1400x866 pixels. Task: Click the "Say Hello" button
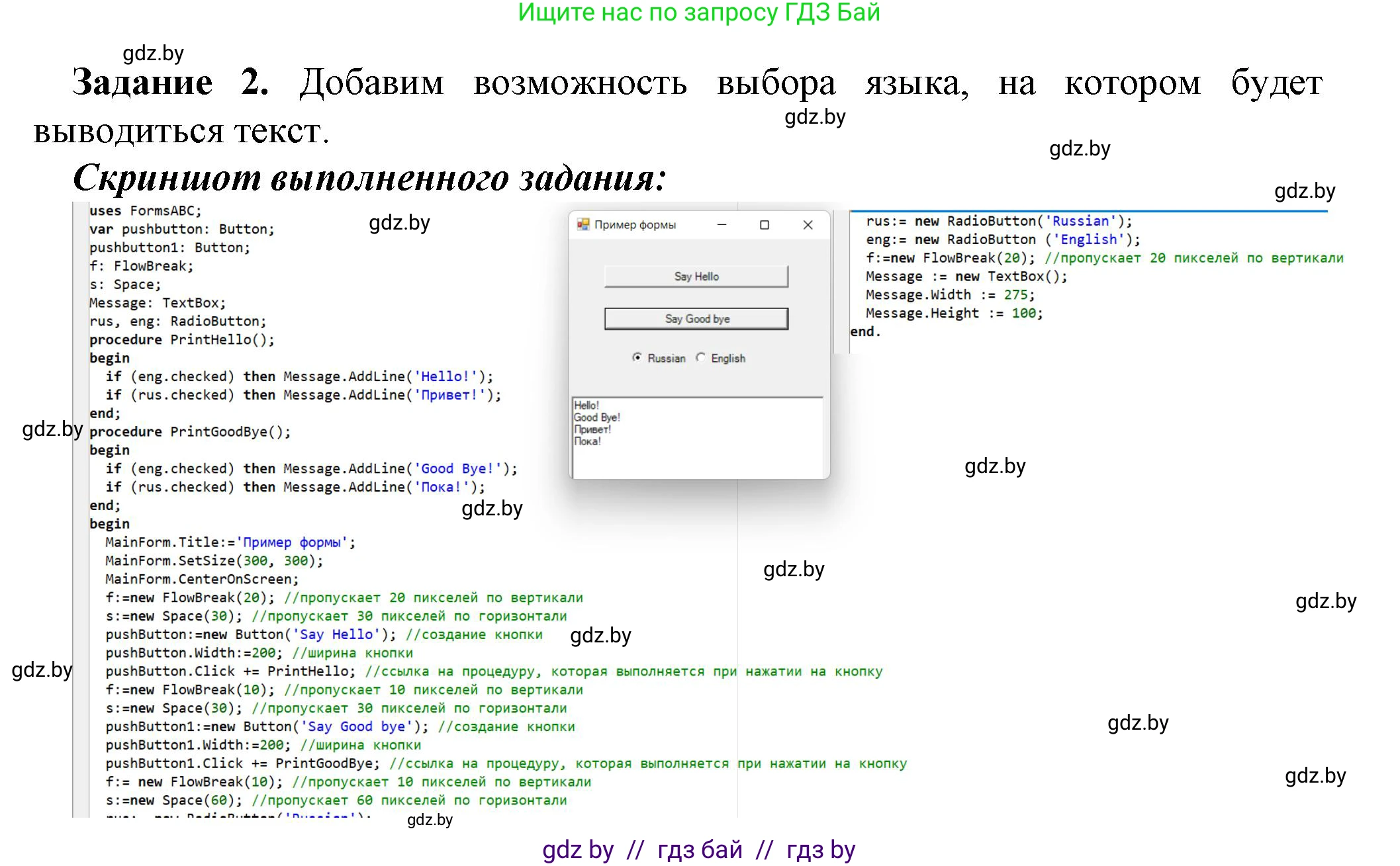pos(696,277)
